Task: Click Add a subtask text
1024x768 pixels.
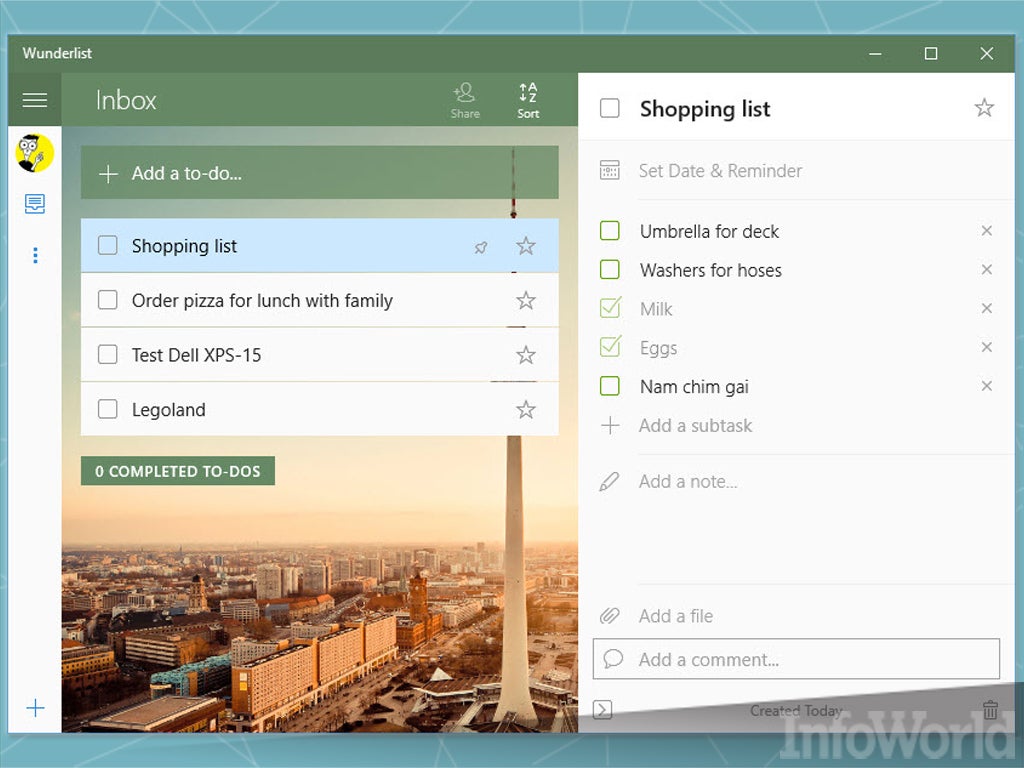Action: tap(696, 426)
